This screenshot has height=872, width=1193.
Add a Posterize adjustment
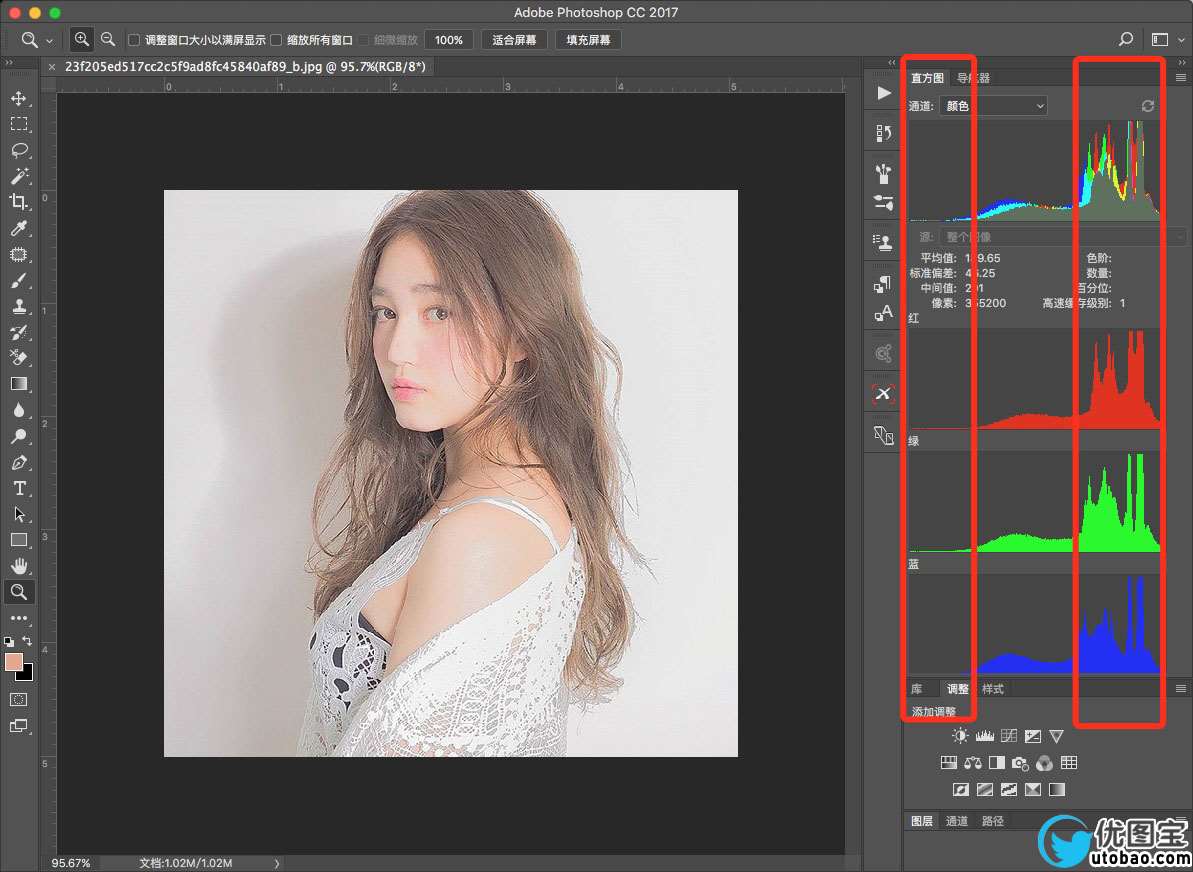click(x=985, y=790)
